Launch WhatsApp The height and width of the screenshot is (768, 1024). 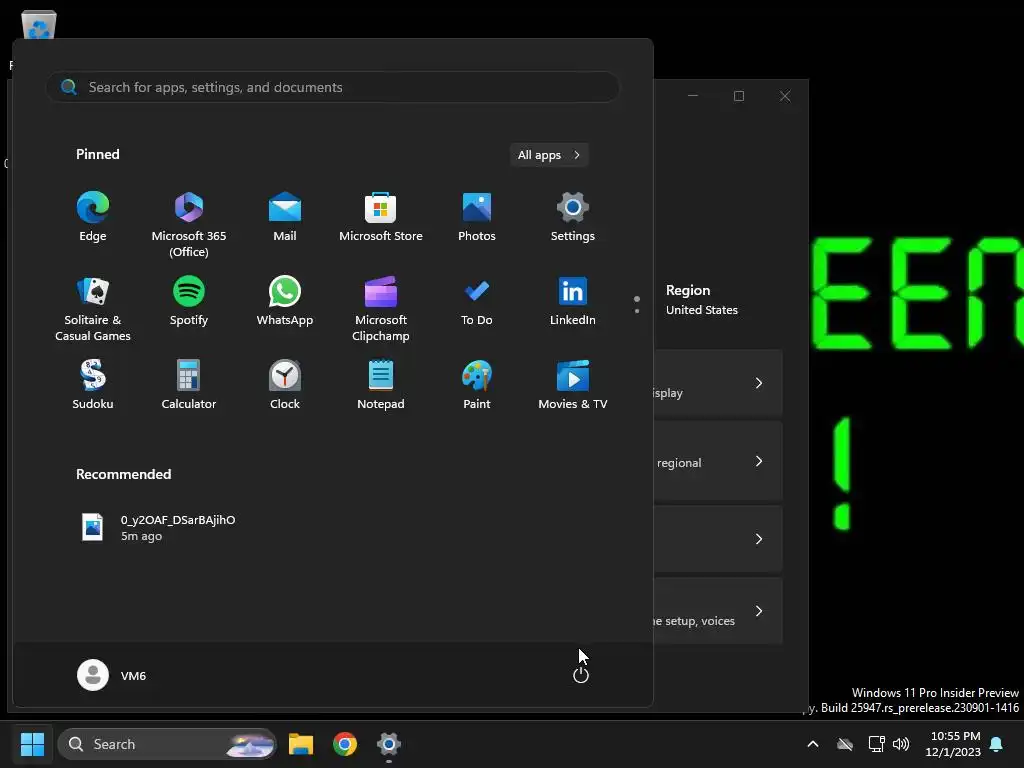285,301
